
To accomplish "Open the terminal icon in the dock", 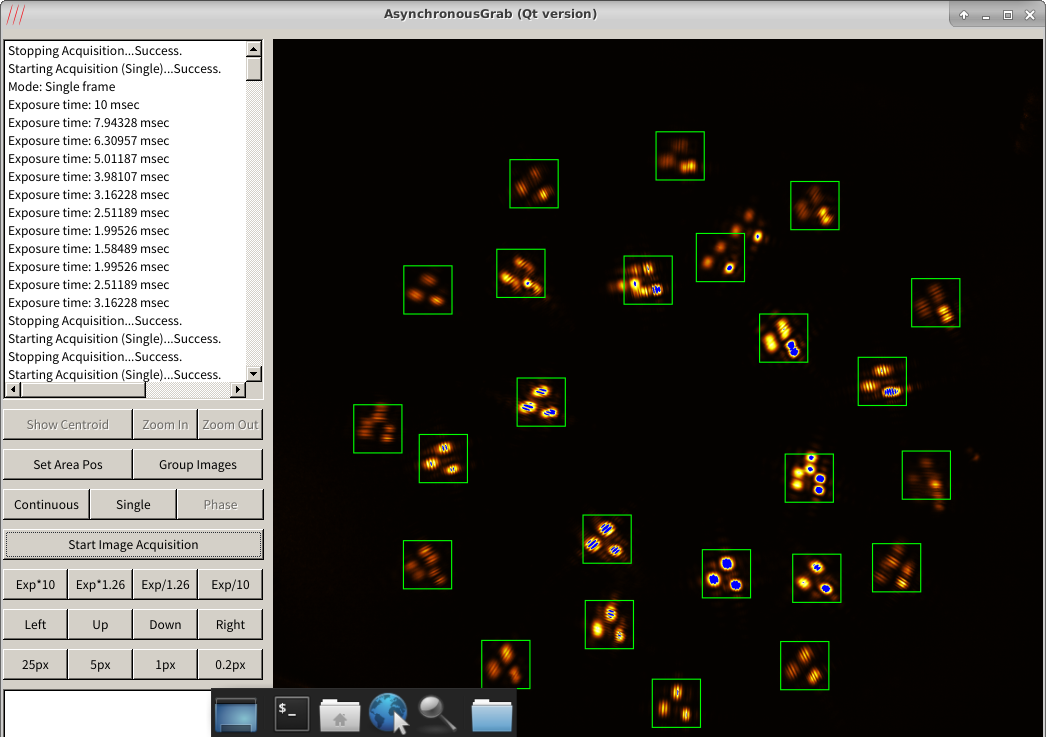I will 292,714.
